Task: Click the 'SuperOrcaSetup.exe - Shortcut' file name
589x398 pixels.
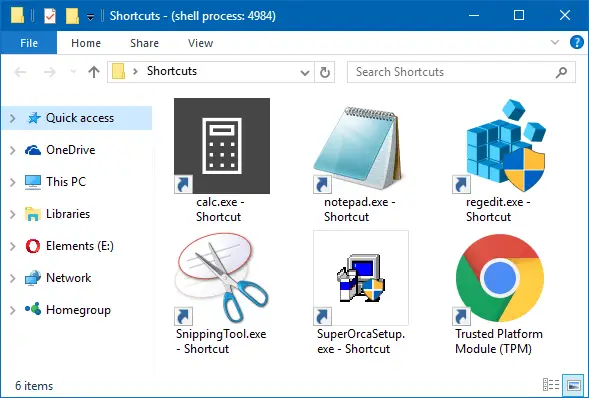Action: coord(361,341)
